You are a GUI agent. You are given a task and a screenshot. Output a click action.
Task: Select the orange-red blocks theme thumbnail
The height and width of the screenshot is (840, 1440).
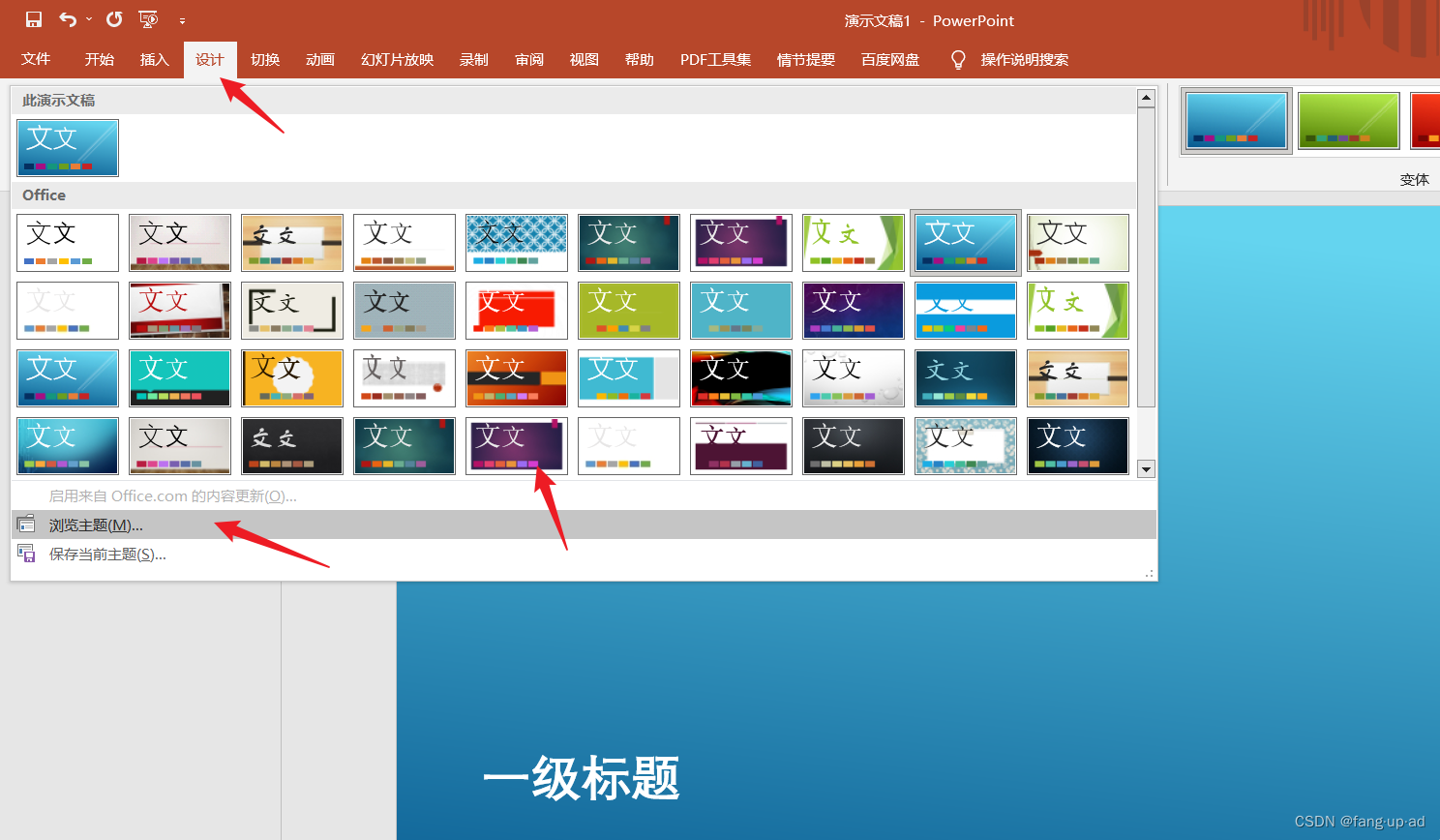(x=517, y=378)
